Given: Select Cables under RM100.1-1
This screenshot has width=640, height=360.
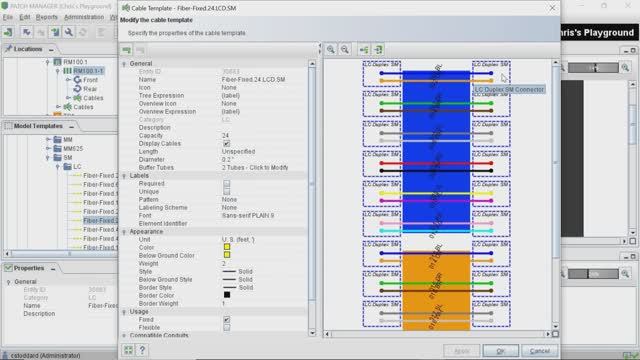Looking at the screenshot, I should (x=93, y=98).
